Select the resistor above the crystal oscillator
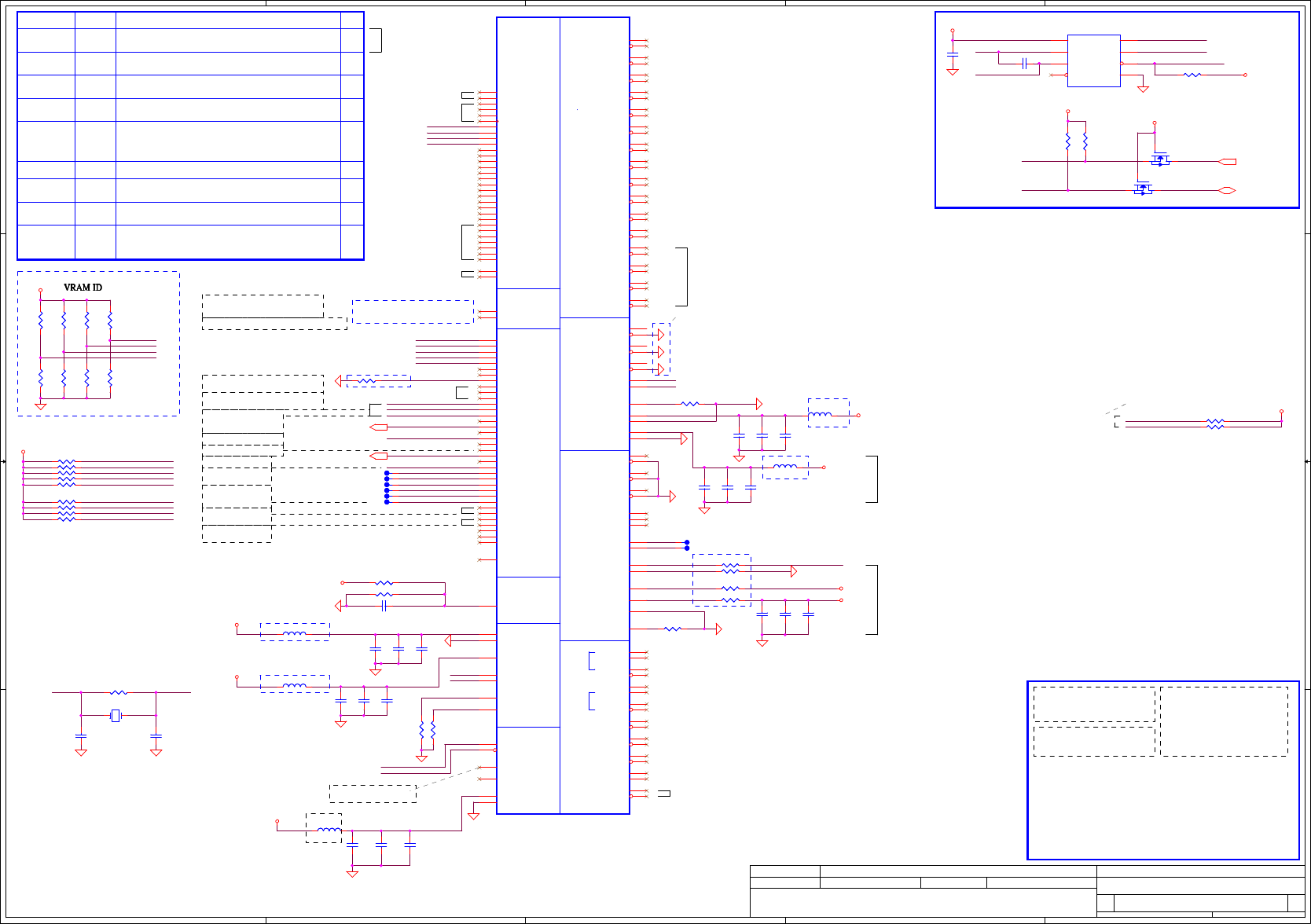The width and height of the screenshot is (1311, 924). (x=119, y=692)
